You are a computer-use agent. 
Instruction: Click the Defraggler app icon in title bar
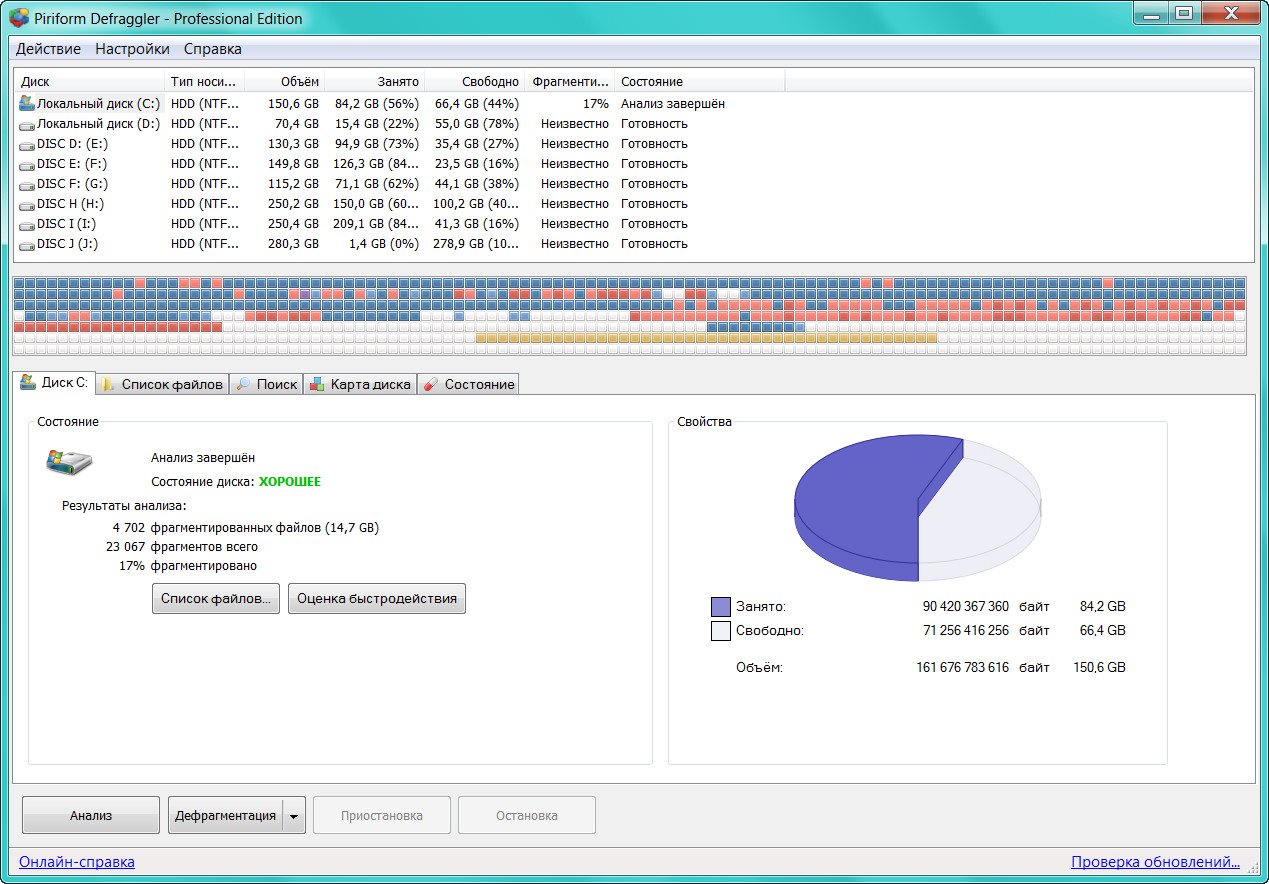click(19, 17)
